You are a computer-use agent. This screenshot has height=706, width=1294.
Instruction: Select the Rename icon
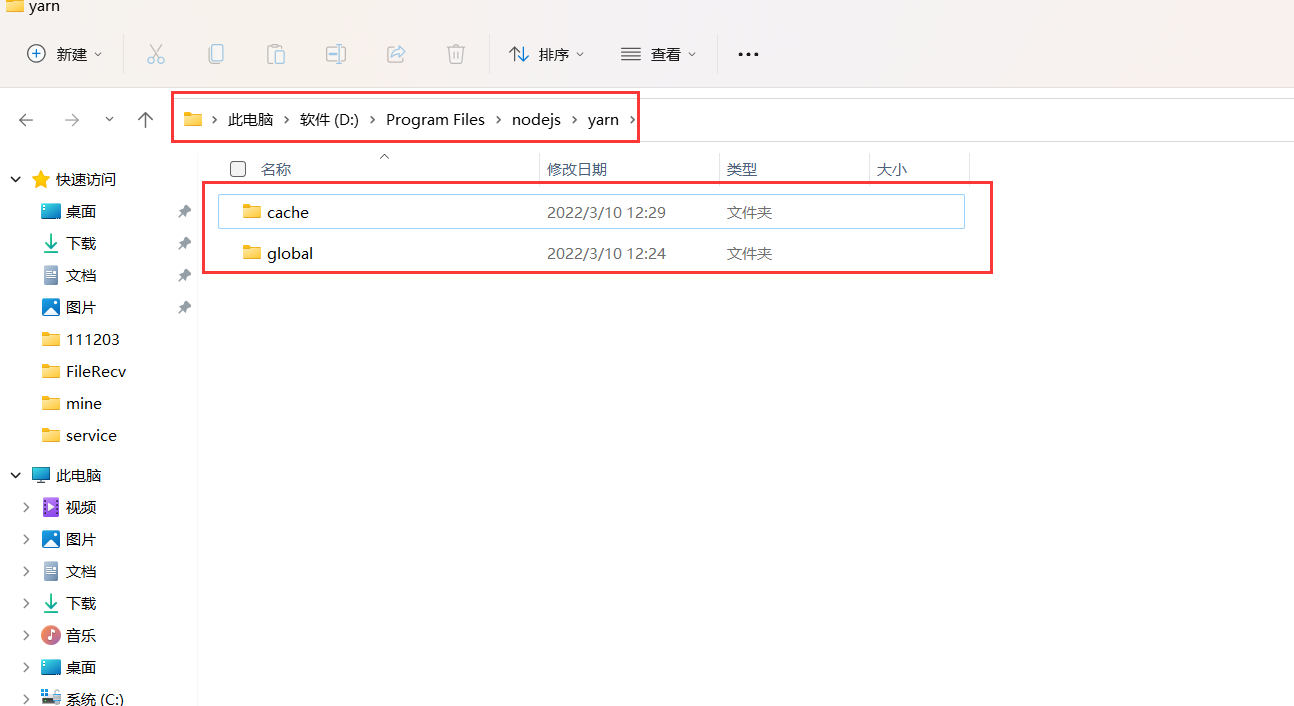pos(336,54)
